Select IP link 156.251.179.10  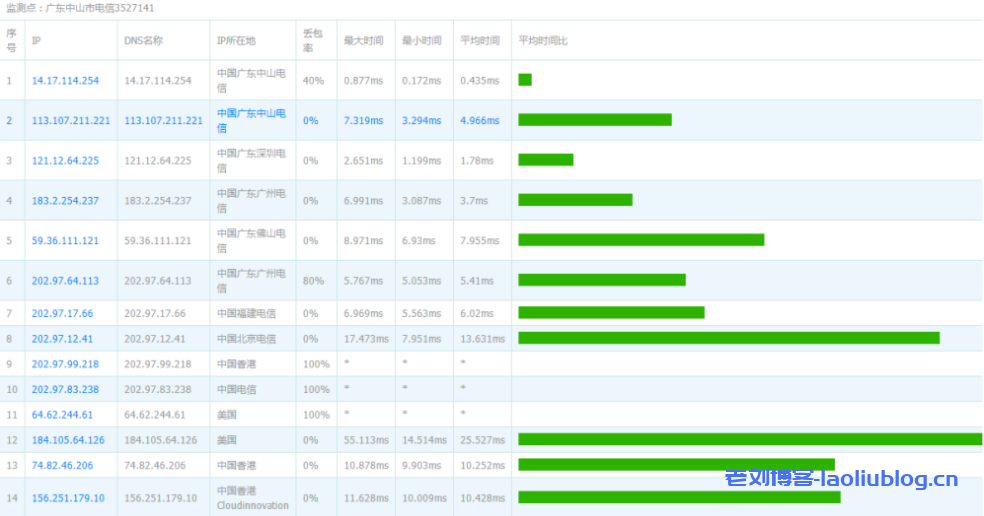(68, 498)
